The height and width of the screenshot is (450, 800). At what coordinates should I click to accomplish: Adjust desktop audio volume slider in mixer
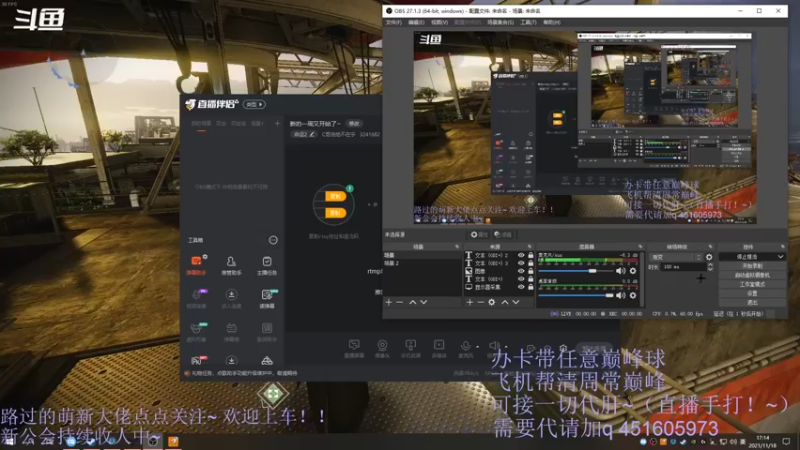(576, 295)
